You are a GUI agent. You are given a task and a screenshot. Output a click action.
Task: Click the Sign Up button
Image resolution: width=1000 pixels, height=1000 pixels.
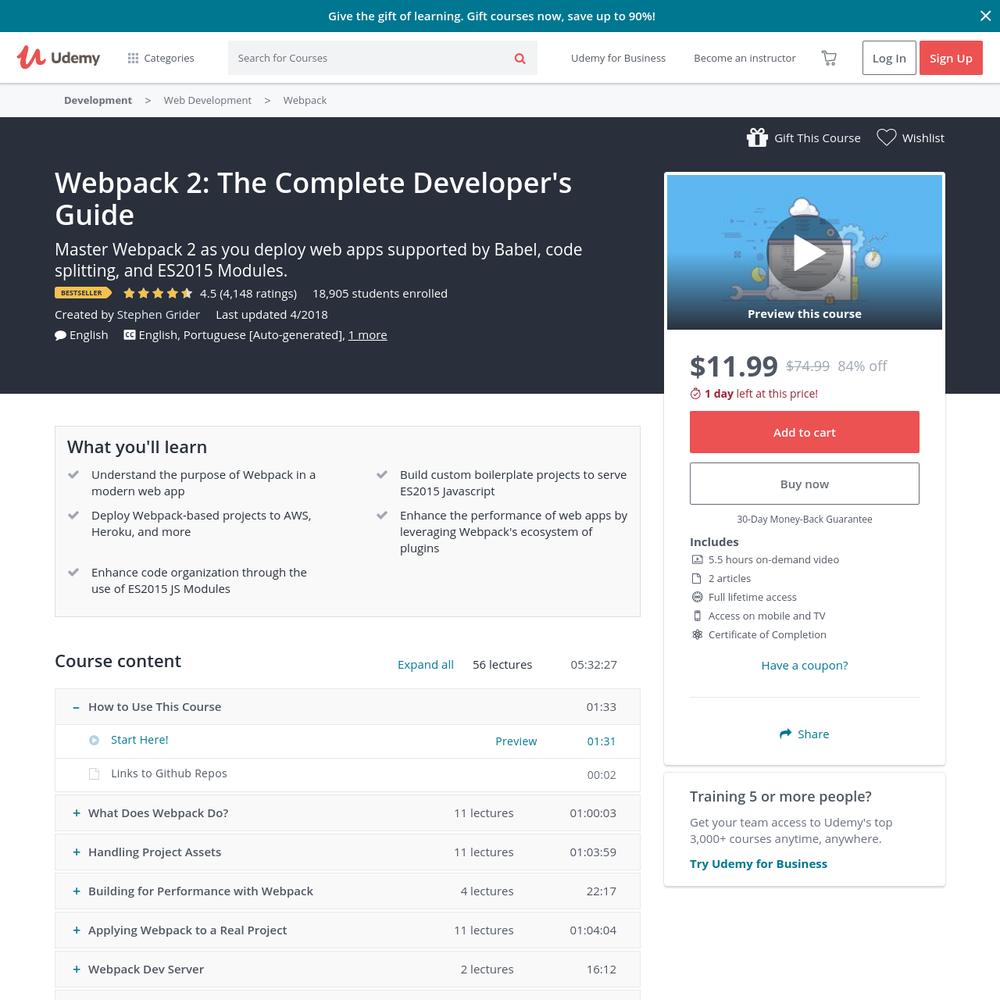point(950,58)
